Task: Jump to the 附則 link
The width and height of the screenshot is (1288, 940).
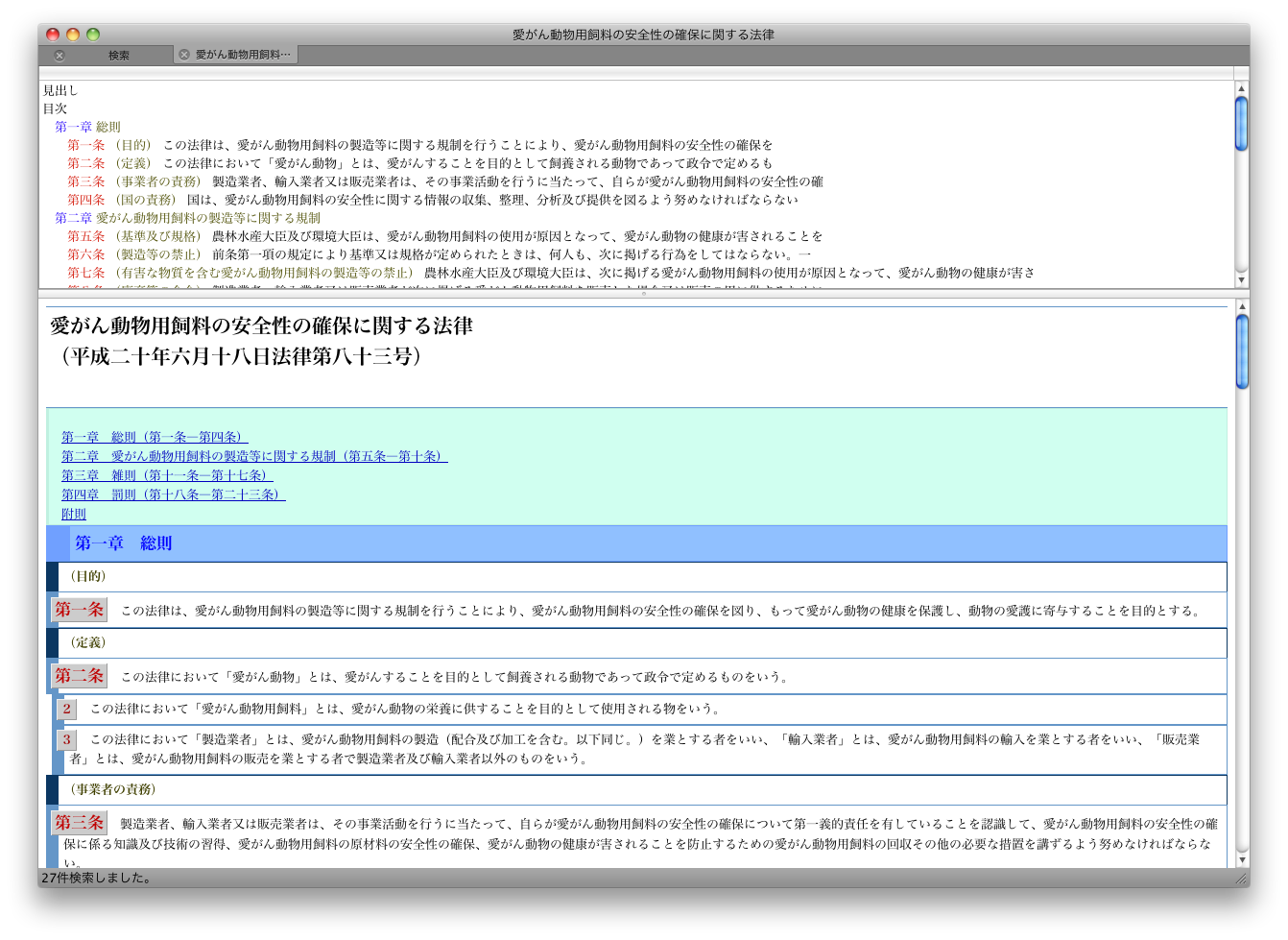Action: [x=74, y=514]
